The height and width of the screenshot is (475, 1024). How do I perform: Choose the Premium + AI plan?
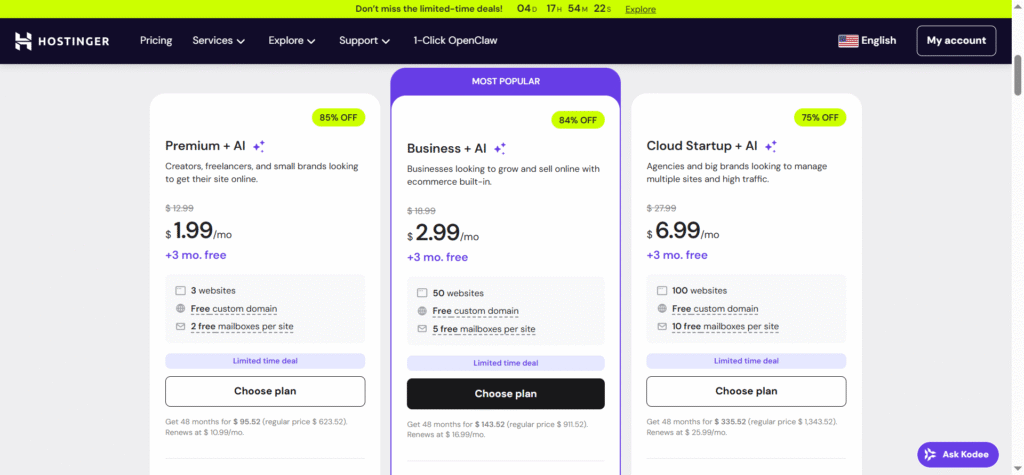[x=265, y=391]
